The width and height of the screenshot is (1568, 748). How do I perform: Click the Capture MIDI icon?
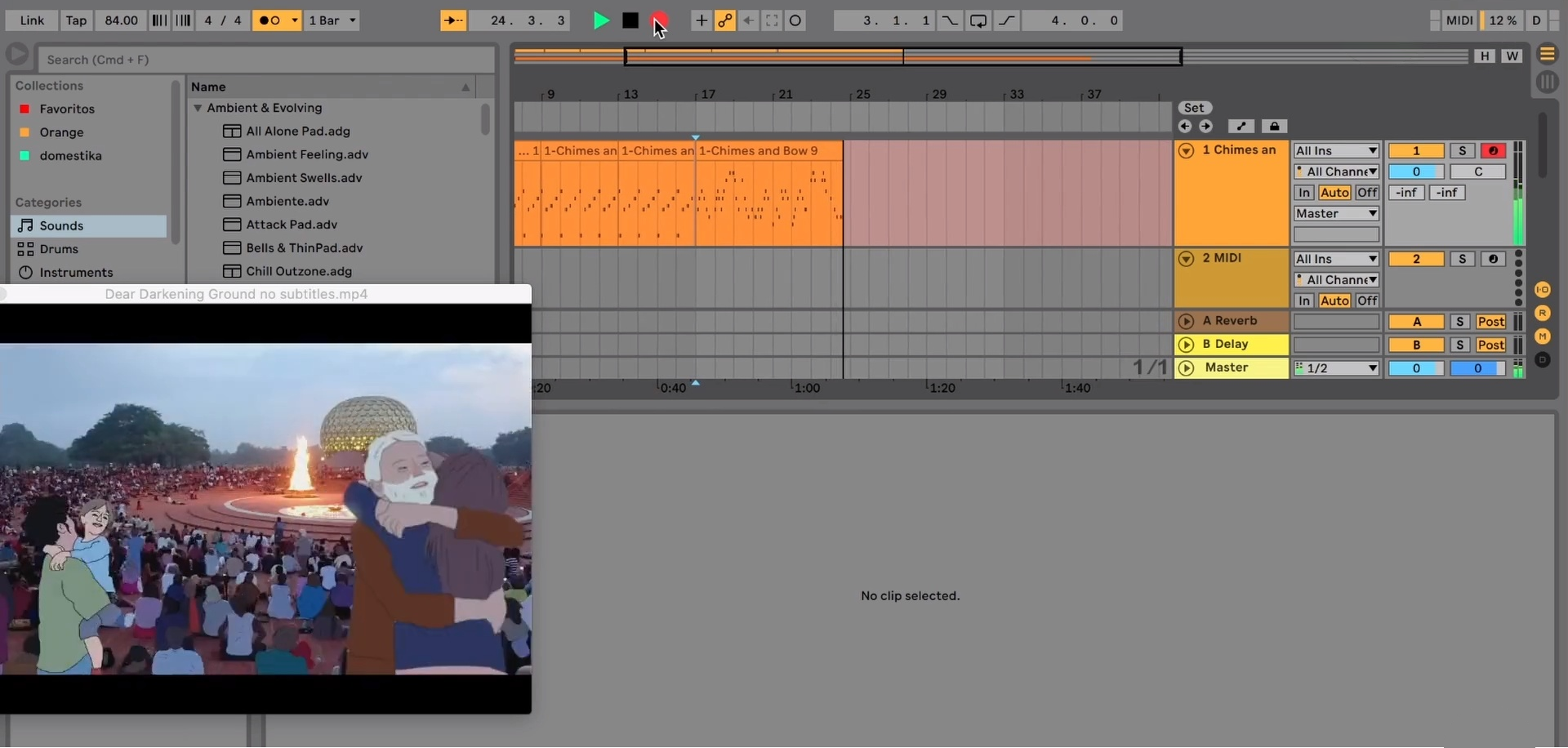(772, 20)
